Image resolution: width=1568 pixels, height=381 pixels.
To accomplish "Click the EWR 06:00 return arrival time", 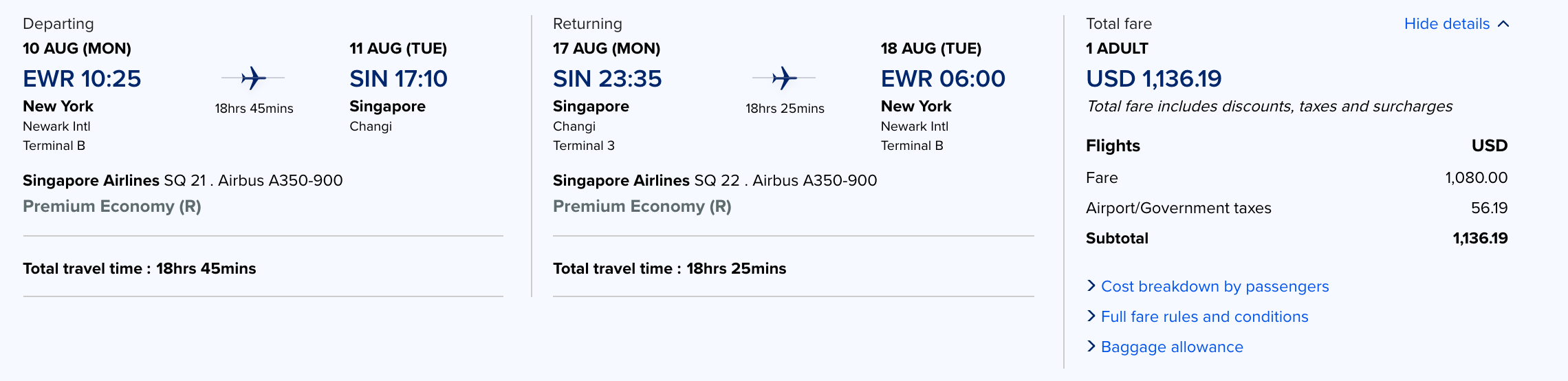I will coord(943,79).
